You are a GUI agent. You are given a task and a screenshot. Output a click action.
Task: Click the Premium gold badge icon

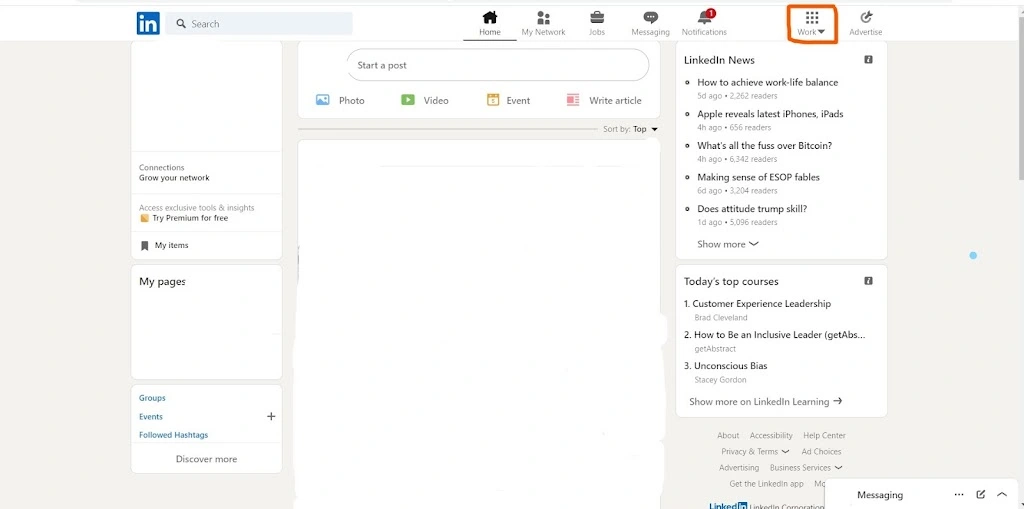144,218
